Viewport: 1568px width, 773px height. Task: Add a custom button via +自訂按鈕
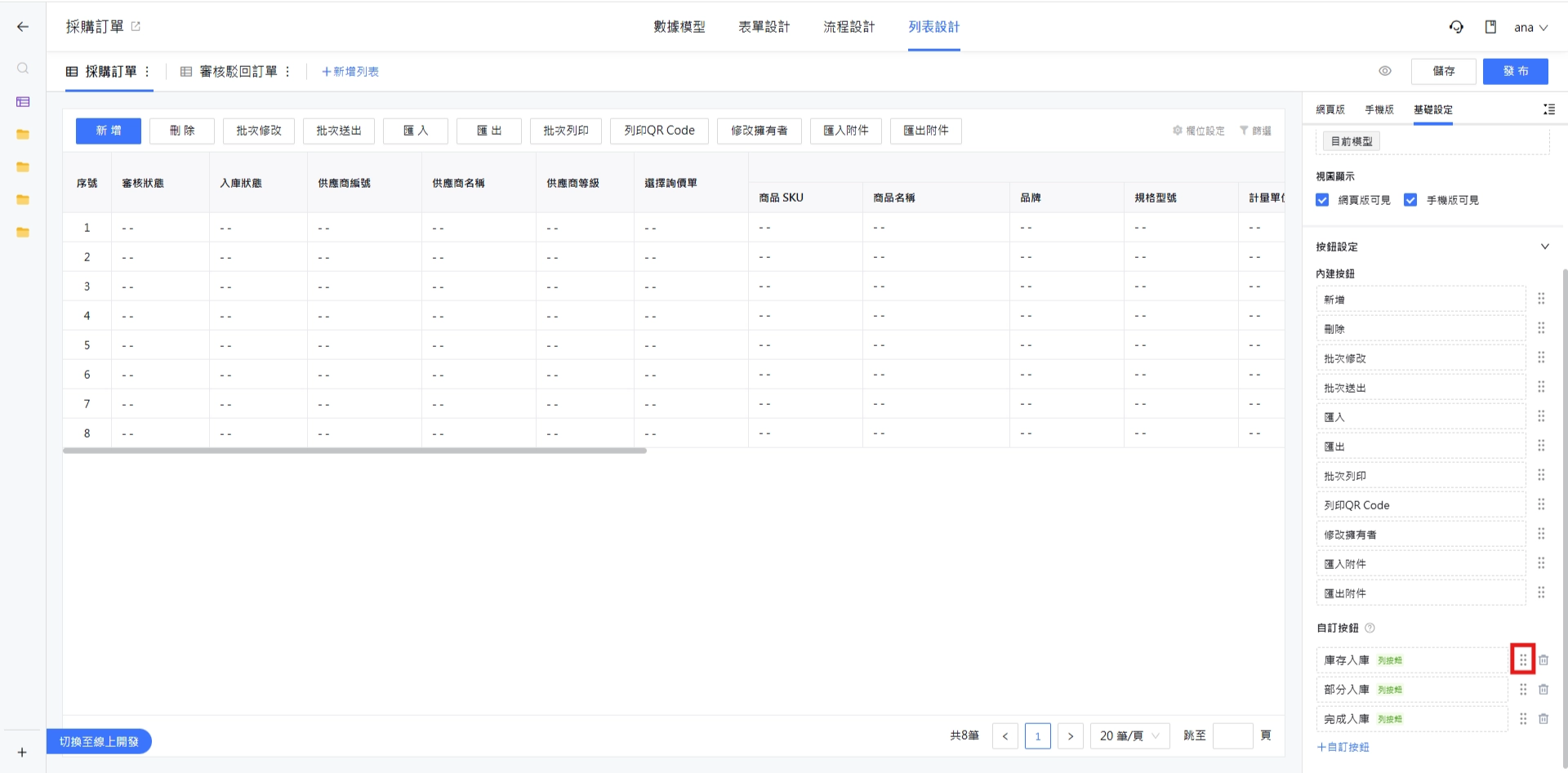tap(1343, 747)
